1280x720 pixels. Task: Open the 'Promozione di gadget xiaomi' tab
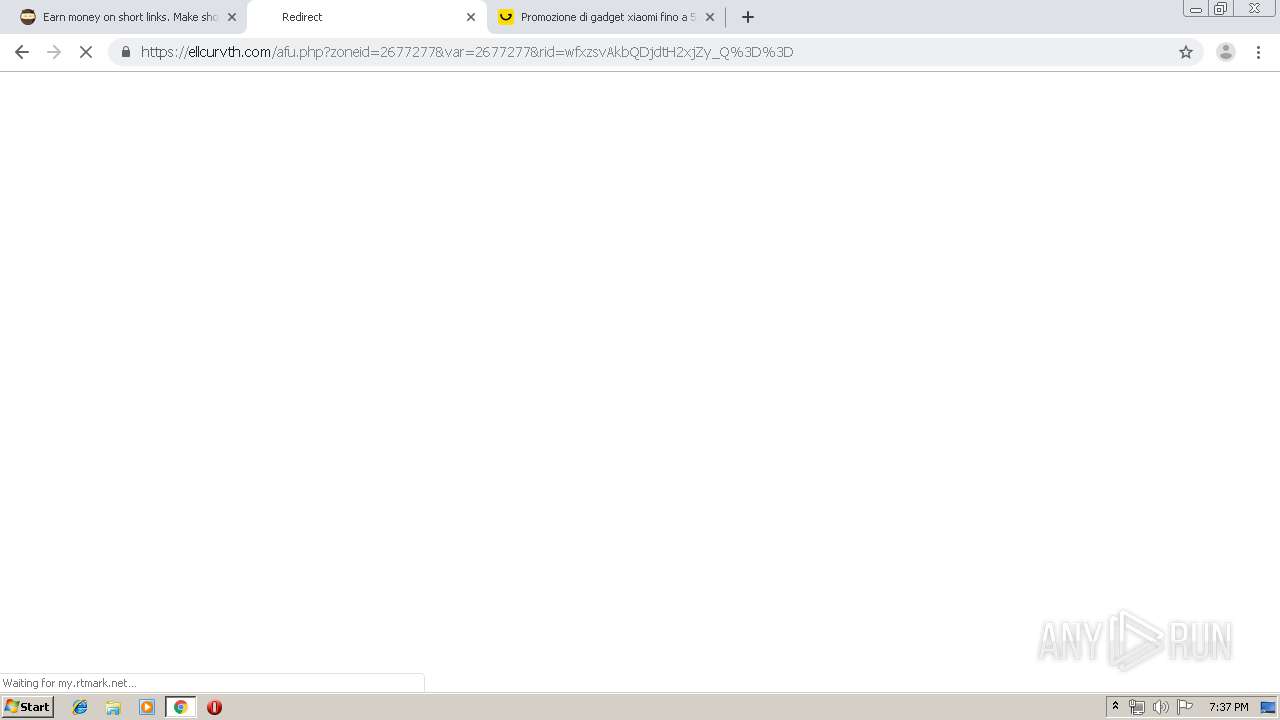pyautogui.click(x=605, y=17)
